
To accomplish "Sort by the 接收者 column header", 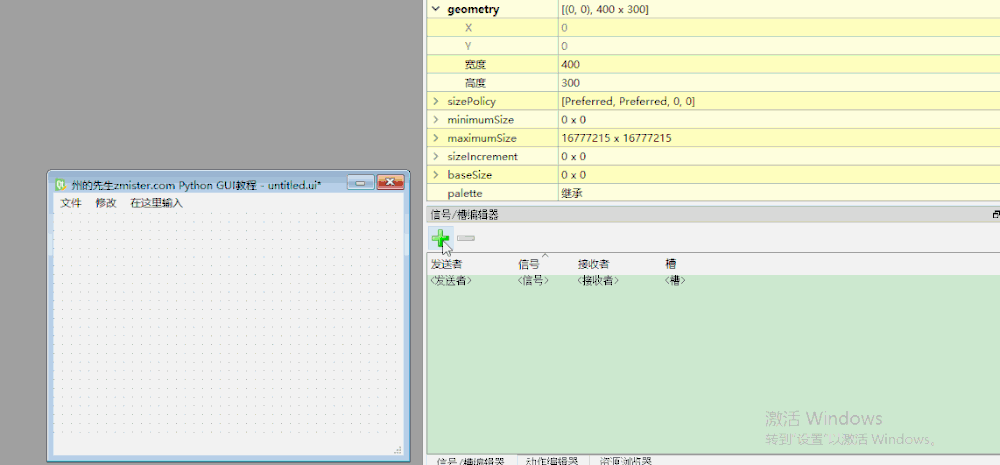I will 594,264.
